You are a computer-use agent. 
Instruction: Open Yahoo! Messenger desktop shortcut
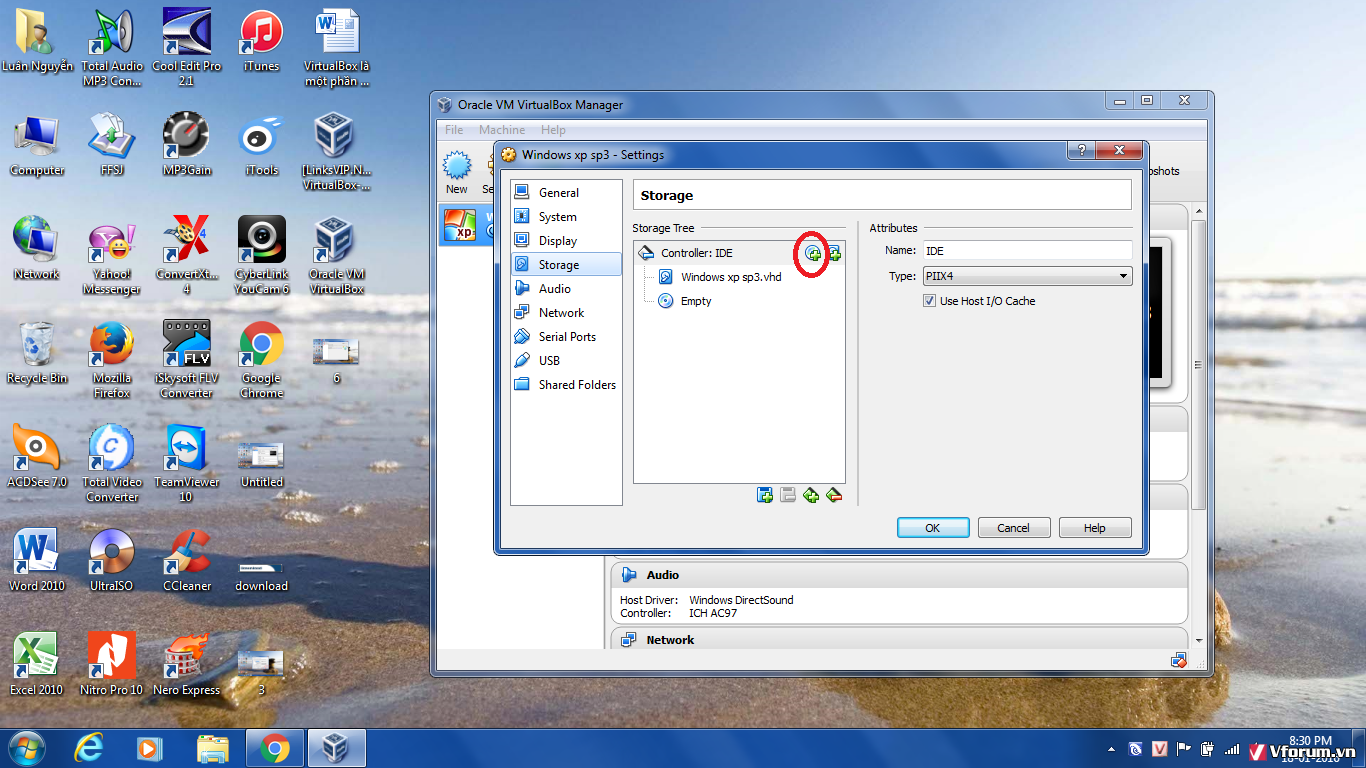pos(112,255)
